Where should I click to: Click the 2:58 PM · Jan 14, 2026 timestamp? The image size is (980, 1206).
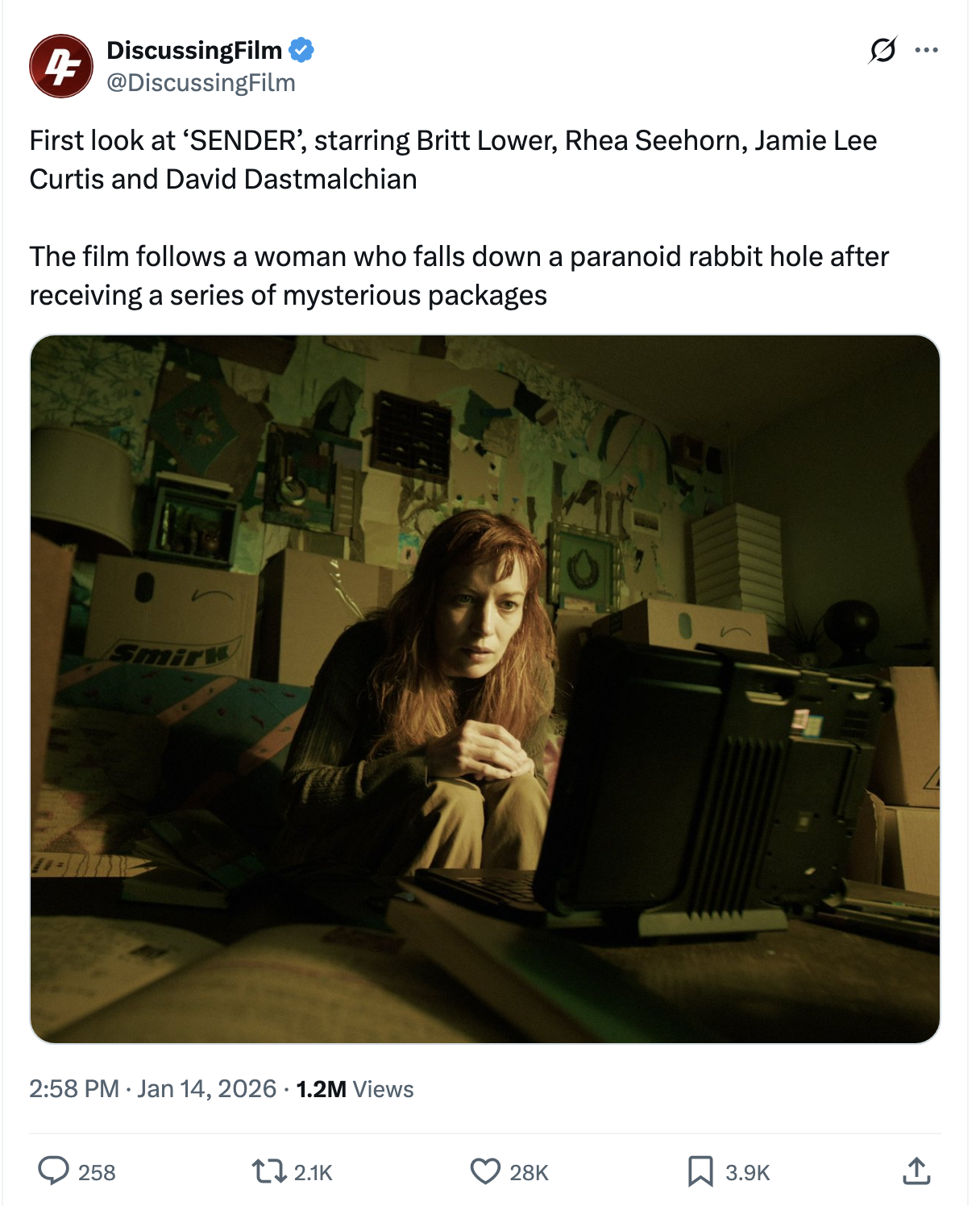click(x=153, y=1089)
